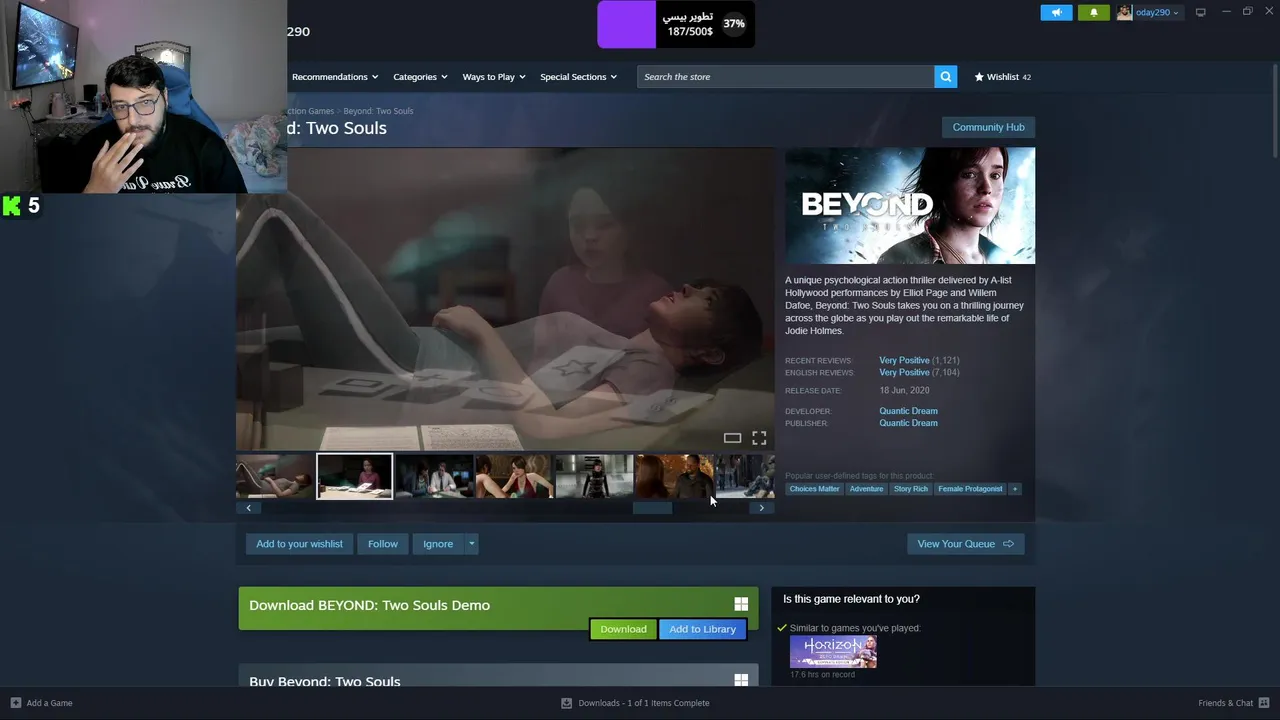Click Windows icon beside demo download title
This screenshot has height=720, width=1280.
(741, 604)
